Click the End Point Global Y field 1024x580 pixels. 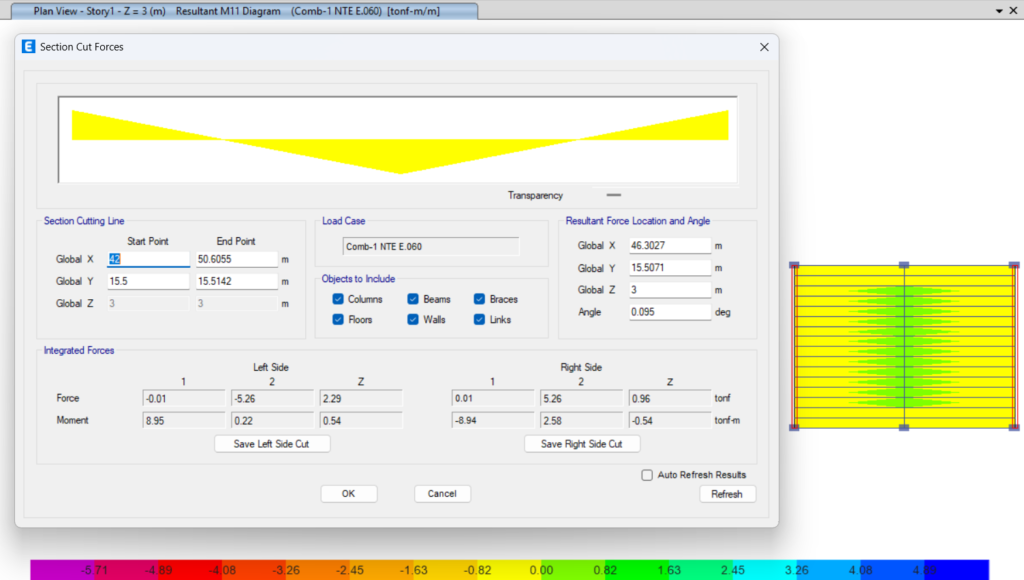[x=236, y=282]
